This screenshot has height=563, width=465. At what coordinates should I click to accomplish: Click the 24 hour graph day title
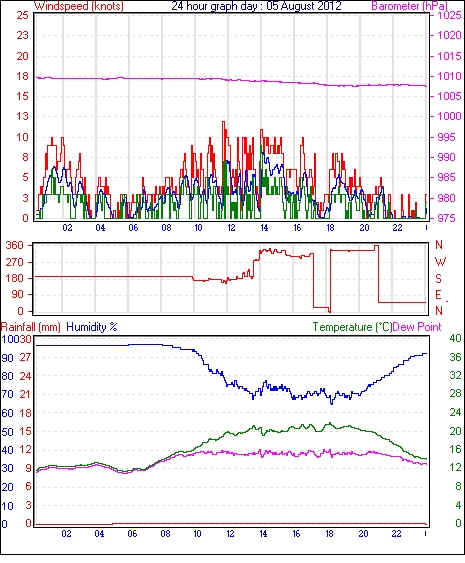tap(256, 6)
